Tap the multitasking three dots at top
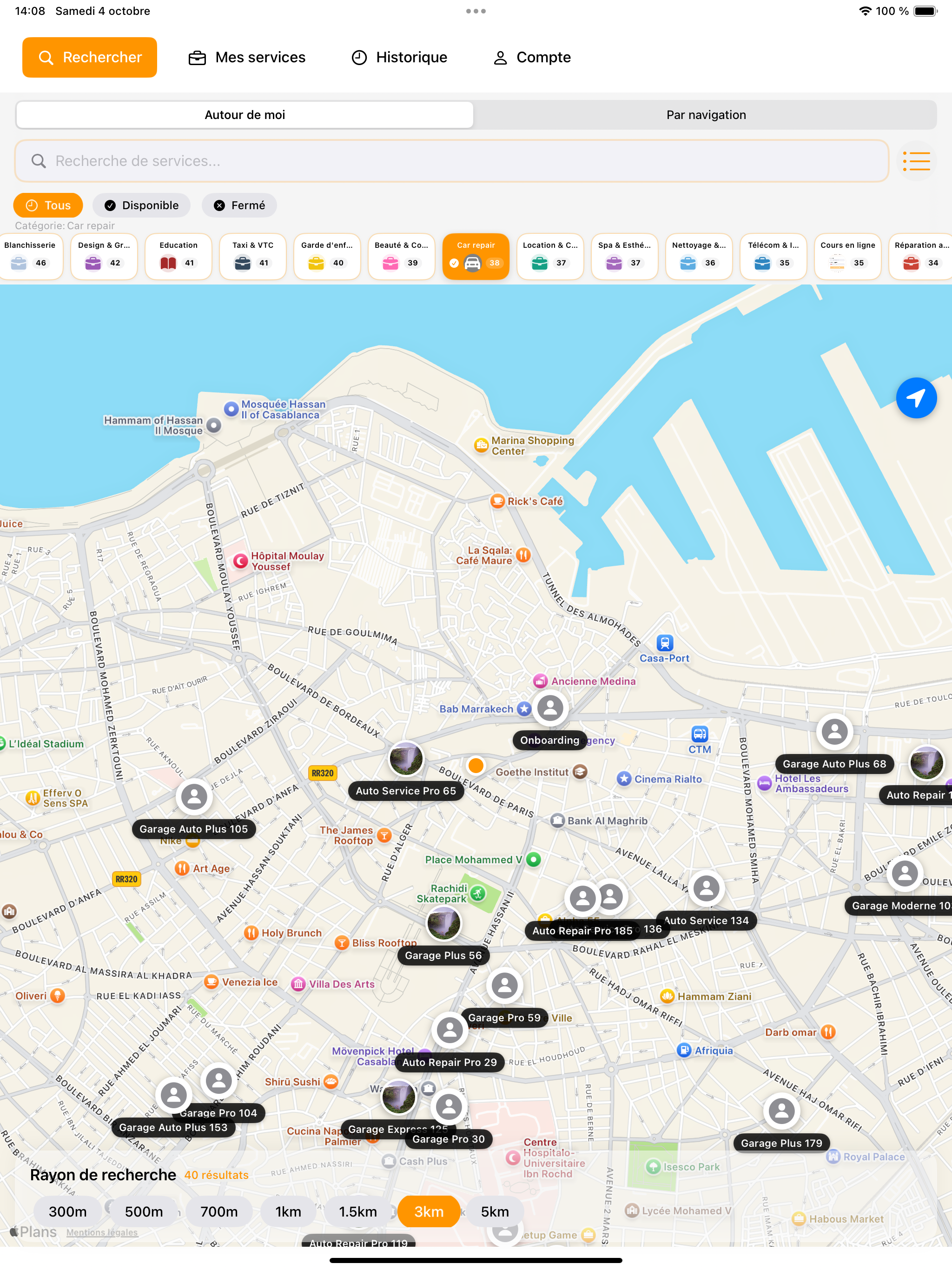The width and height of the screenshot is (952, 1270). [476, 11]
